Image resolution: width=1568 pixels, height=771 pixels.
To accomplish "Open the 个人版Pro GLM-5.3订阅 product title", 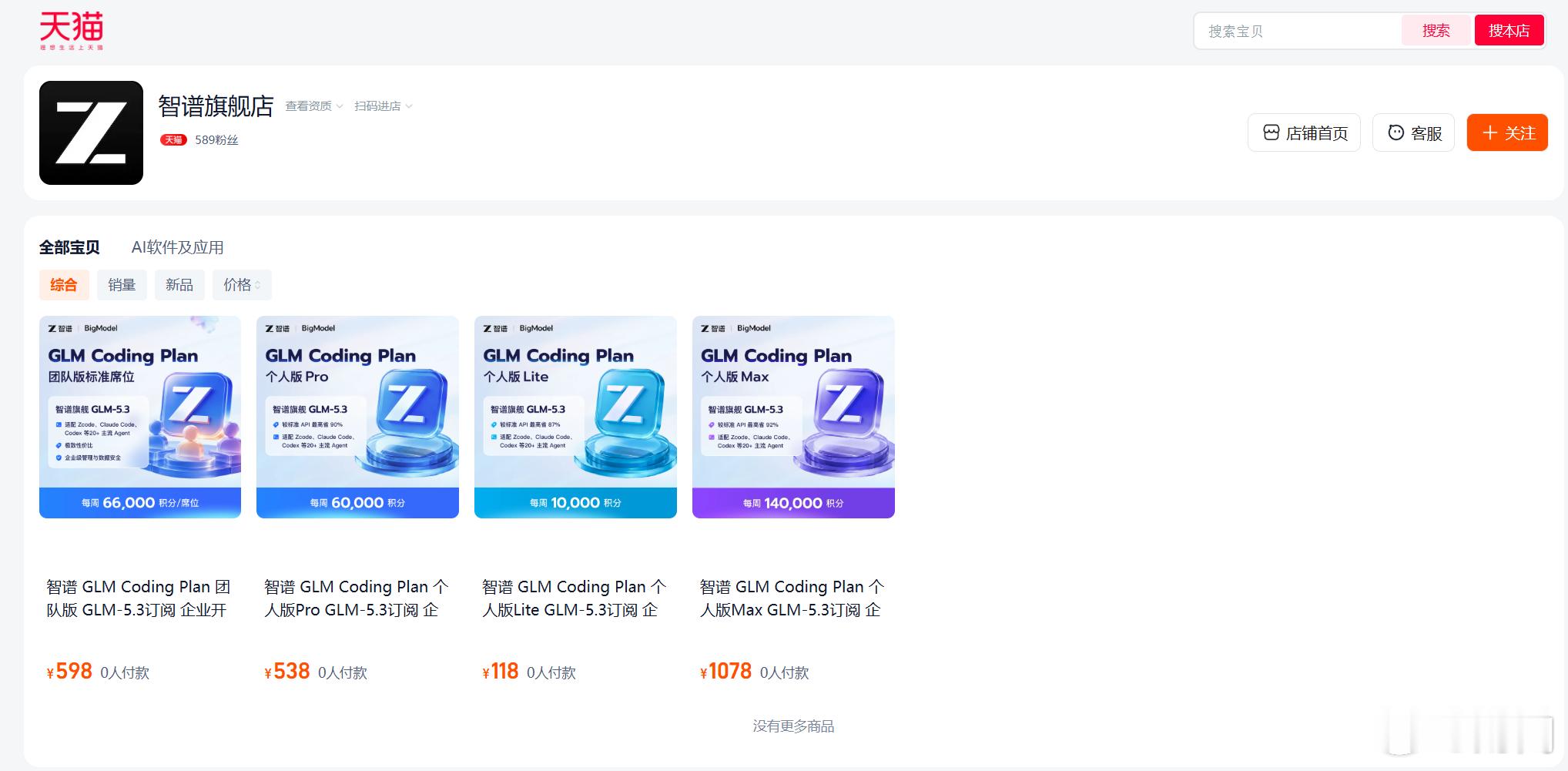I will 357,598.
